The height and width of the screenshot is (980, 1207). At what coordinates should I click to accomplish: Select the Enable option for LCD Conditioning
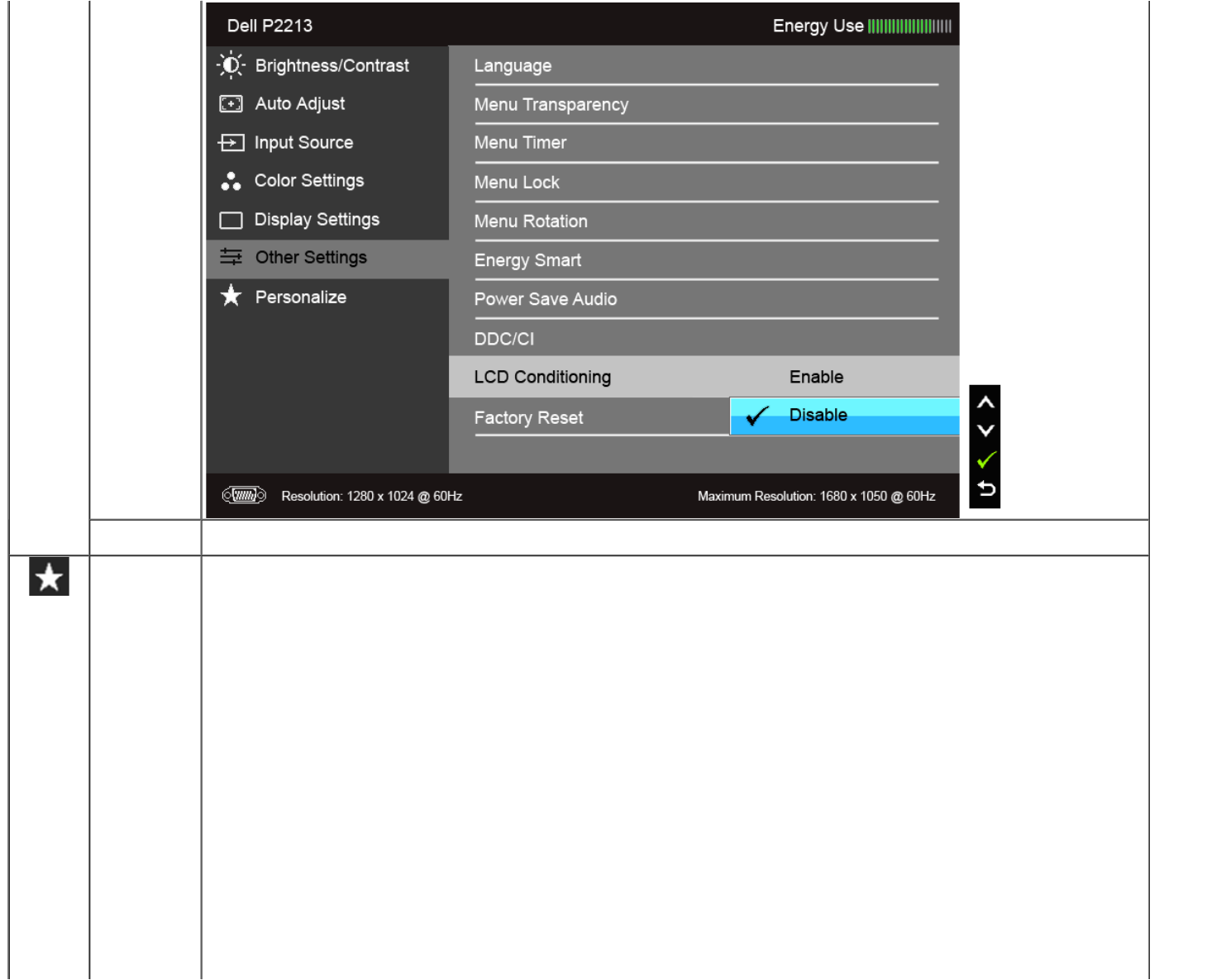816,377
